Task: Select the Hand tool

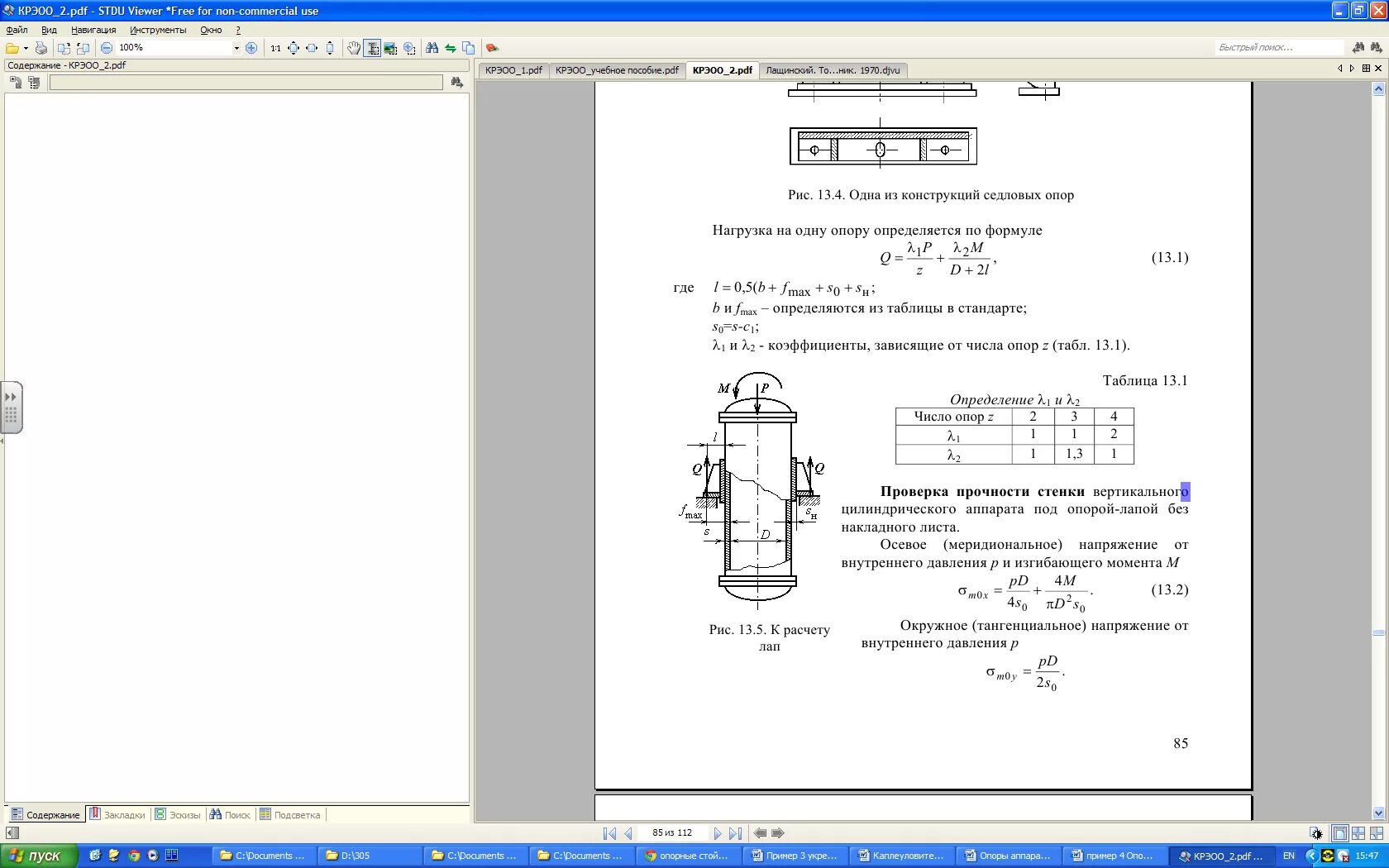Action: [x=354, y=48]
